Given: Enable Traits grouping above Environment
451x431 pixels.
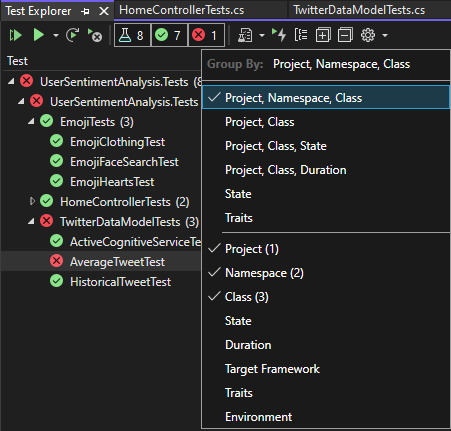Looking at the screenshot, I should click(x=326, y=393).
